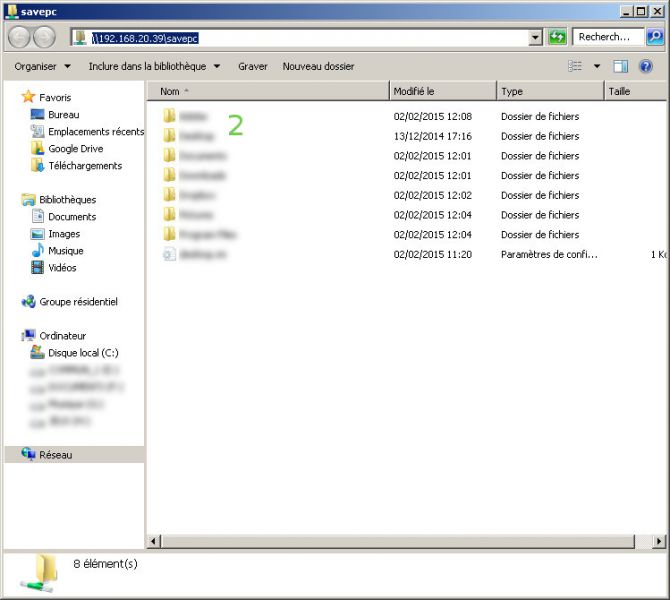Click the Nouveau dossier button

tap(318, 67)
